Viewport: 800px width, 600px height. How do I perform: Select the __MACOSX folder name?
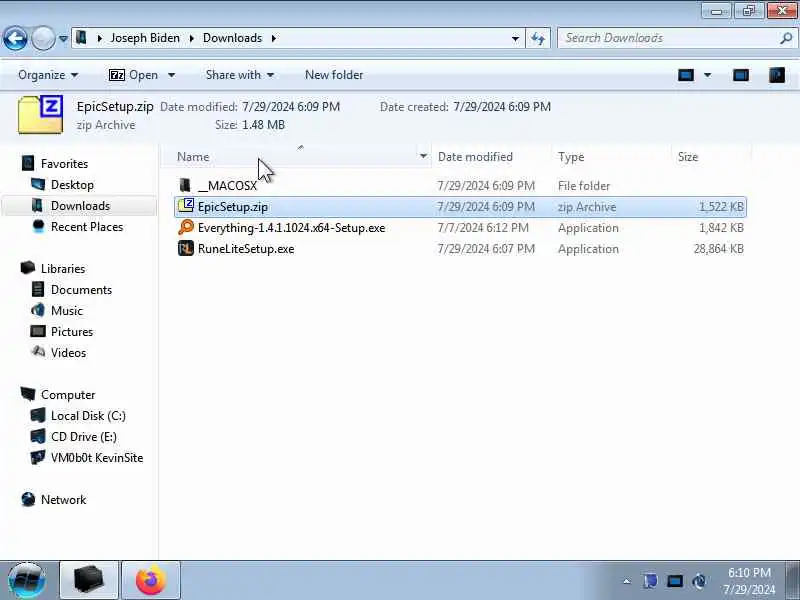tap(227, 186)
